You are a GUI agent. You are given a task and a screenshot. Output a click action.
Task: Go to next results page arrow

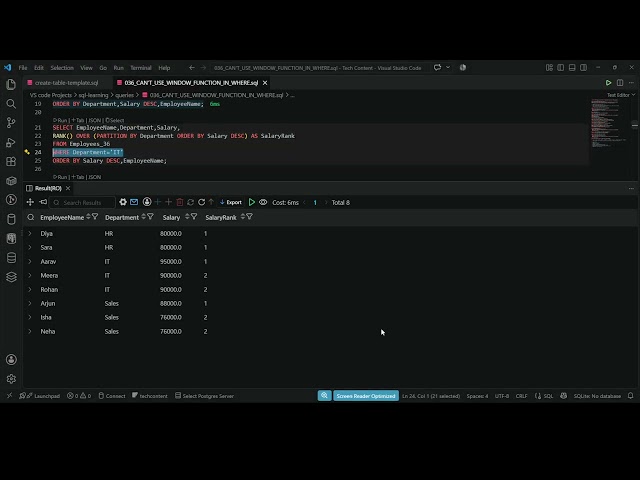coord(326,202)
